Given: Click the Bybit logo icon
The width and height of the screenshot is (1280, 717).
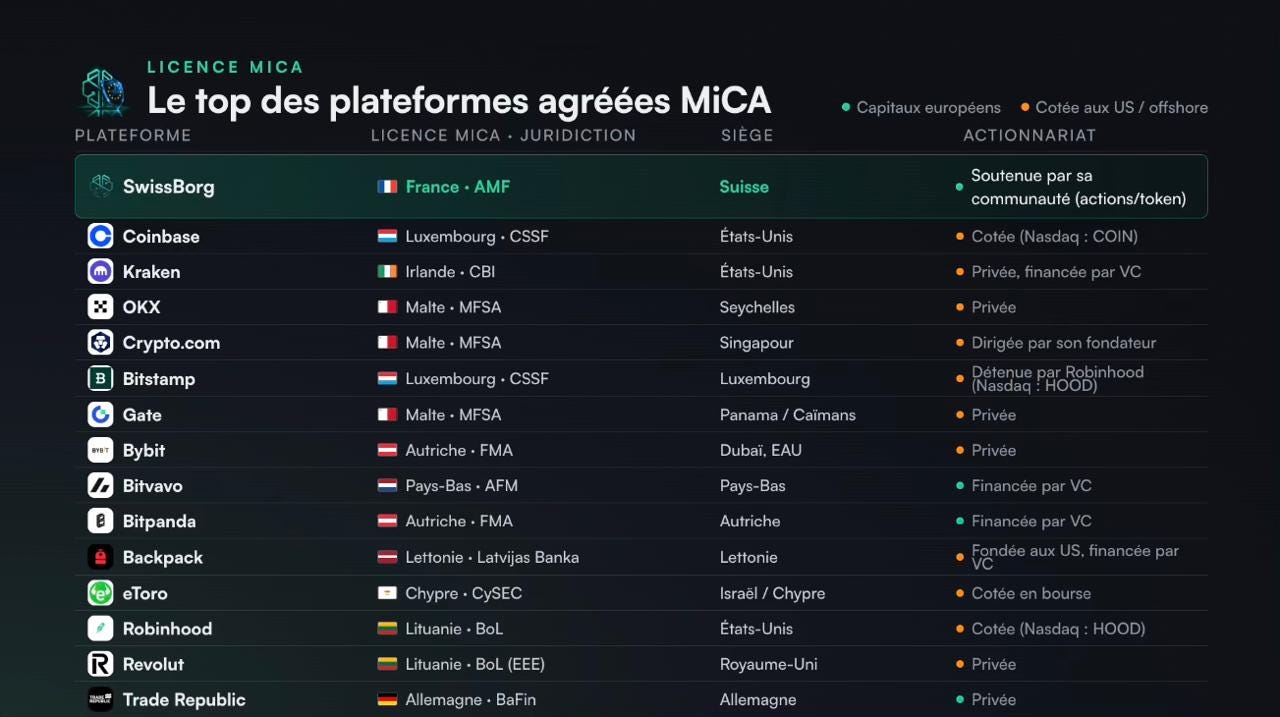Looking at the screenshot, I should tap(101, 450).
